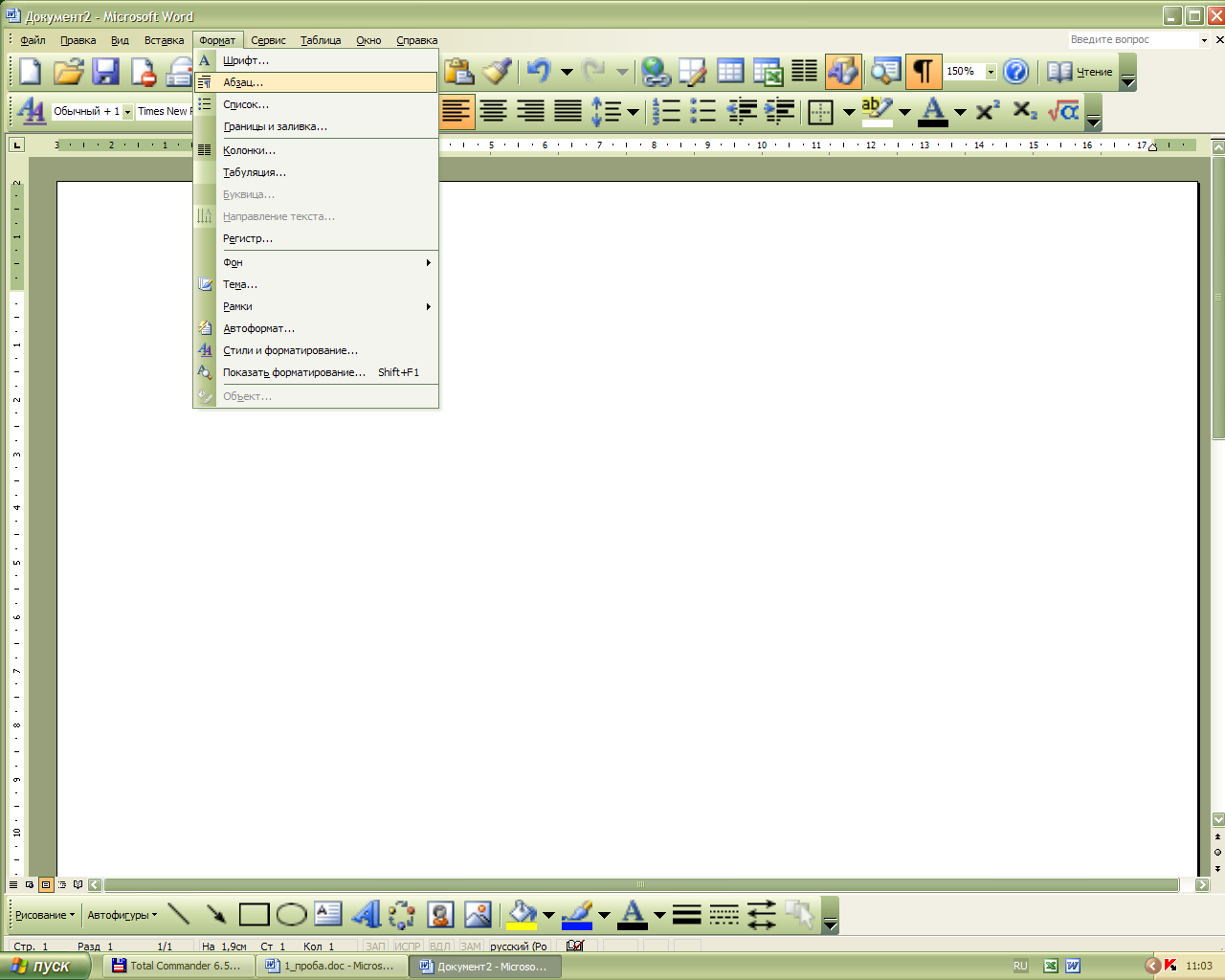Insert a Text Box from the Drawing toolbar
This screenshot has height=980, width=1225.
point(328,915)
